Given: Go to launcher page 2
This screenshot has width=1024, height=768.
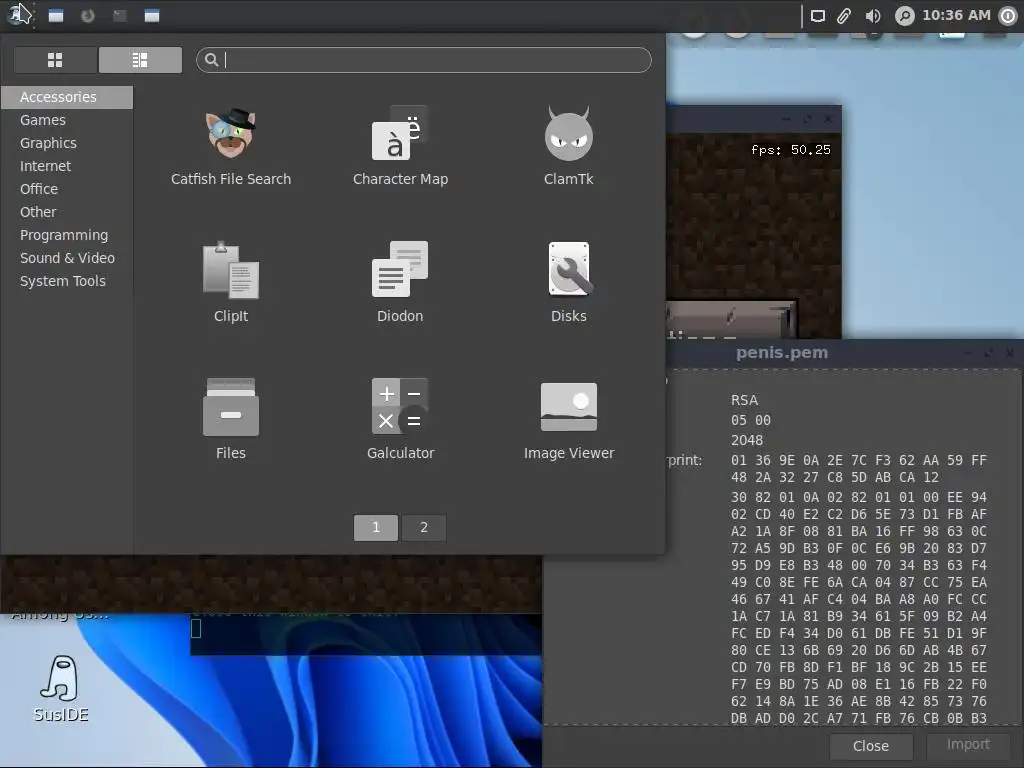Looking at the screenshot, I should click(x=424, y=528).
